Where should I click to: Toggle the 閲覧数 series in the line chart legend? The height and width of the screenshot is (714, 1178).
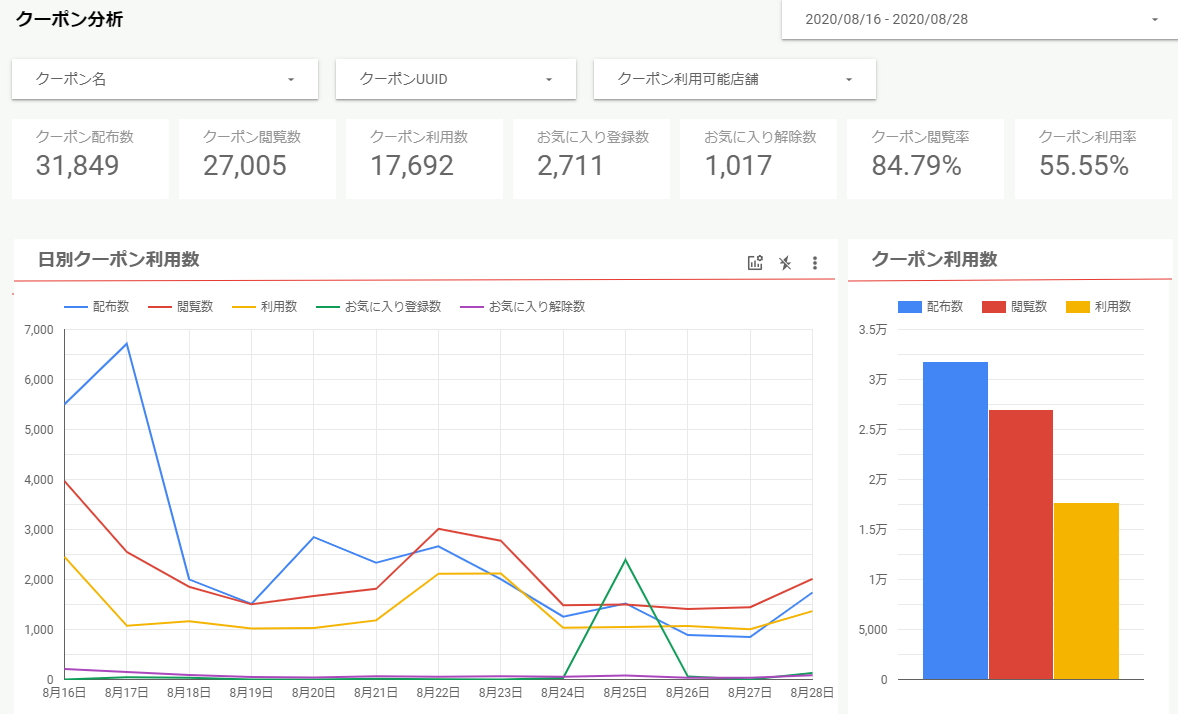pos(181,307)
